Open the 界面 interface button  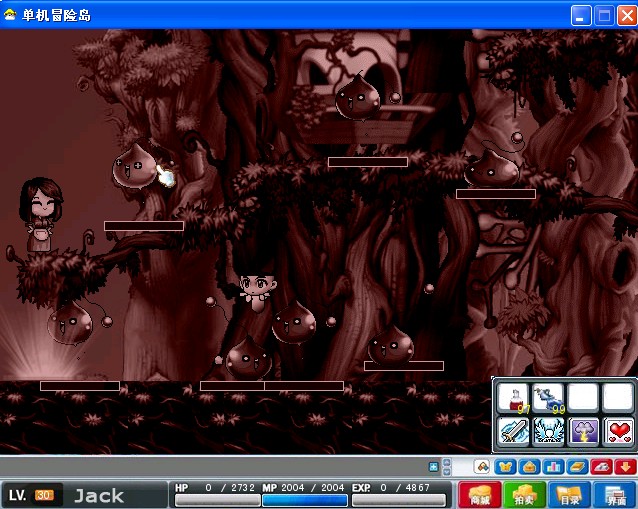coord(615,495)
